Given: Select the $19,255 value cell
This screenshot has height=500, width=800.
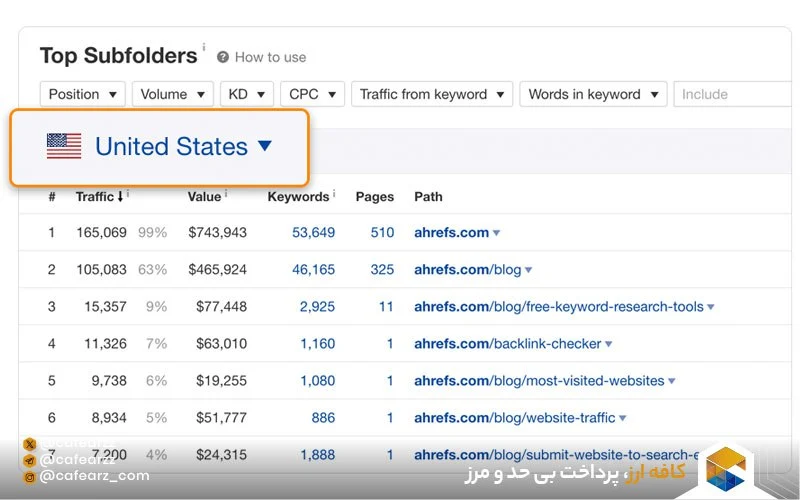Looking at the screenshot, I should coord(221,381).
